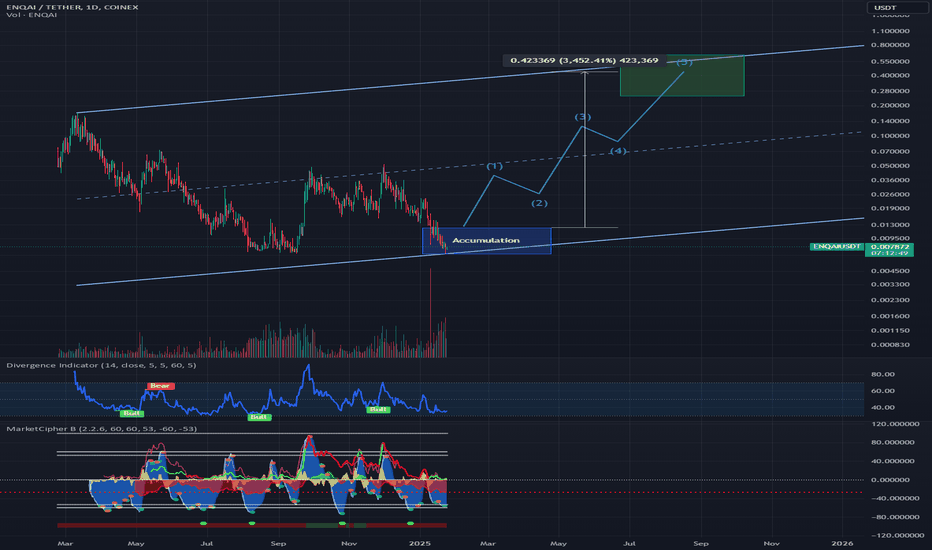Select the Vol · ENQAI volume legend
This screenshot has height=550, width=932.
pos(32,15)
